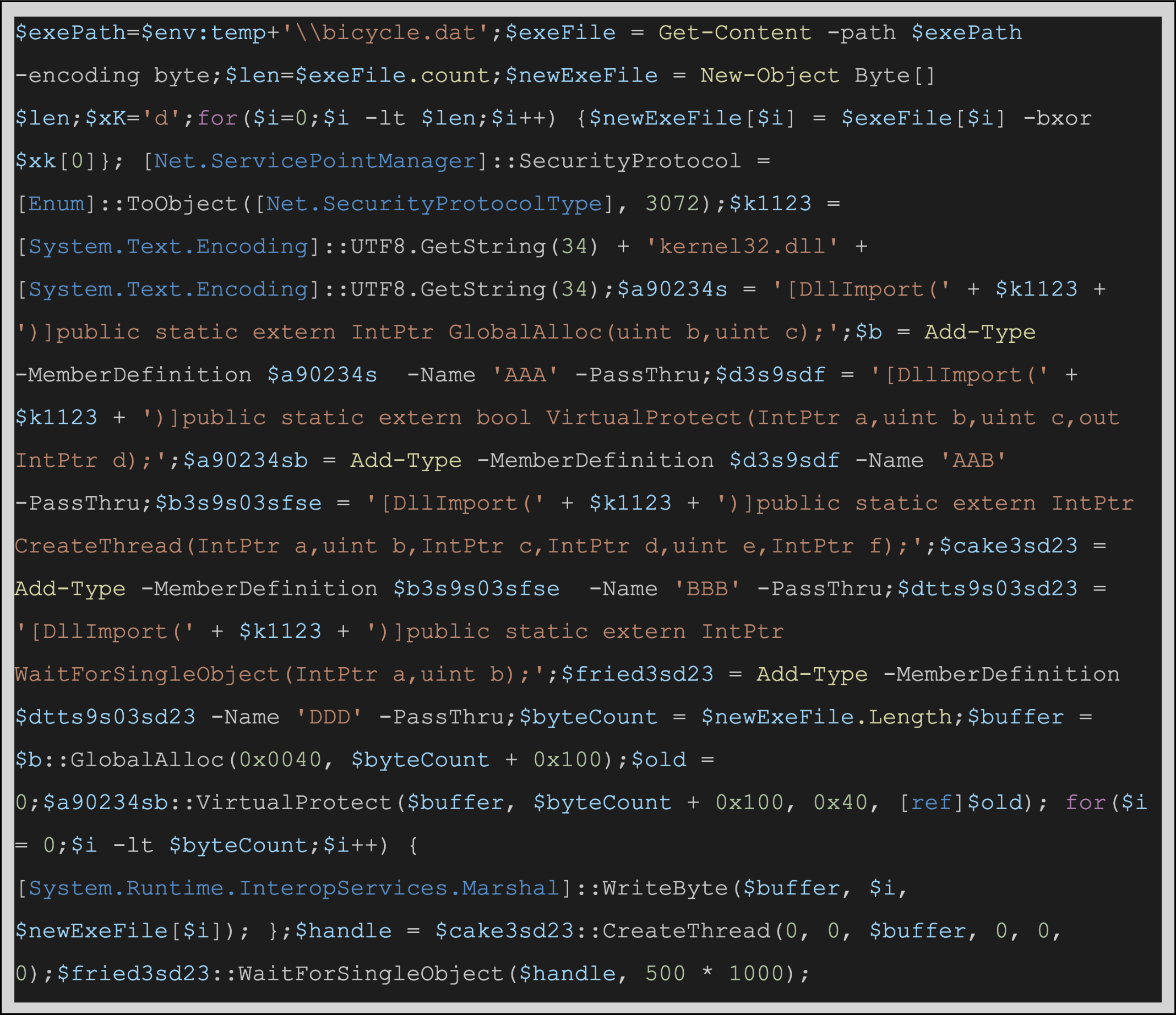Viewport: 1176px width, 1015px height.
Task: Click the number 3072
Action: 673,204
